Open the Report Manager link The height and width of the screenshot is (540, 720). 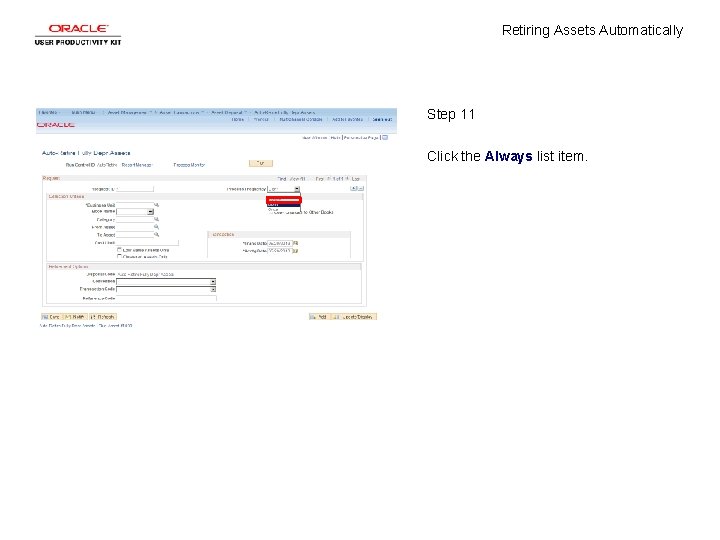137,165
